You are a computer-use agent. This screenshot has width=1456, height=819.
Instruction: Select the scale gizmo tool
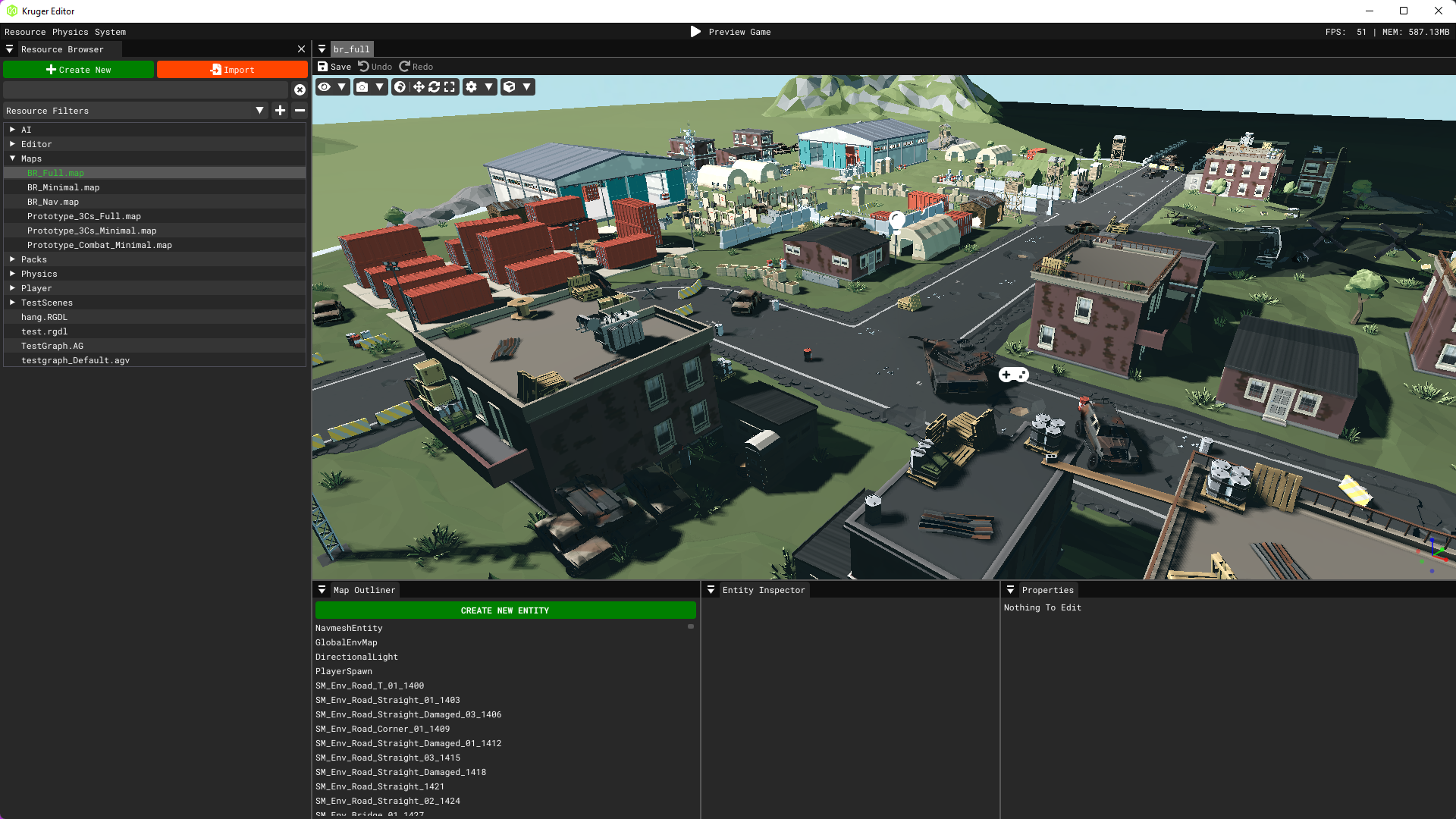450,87
